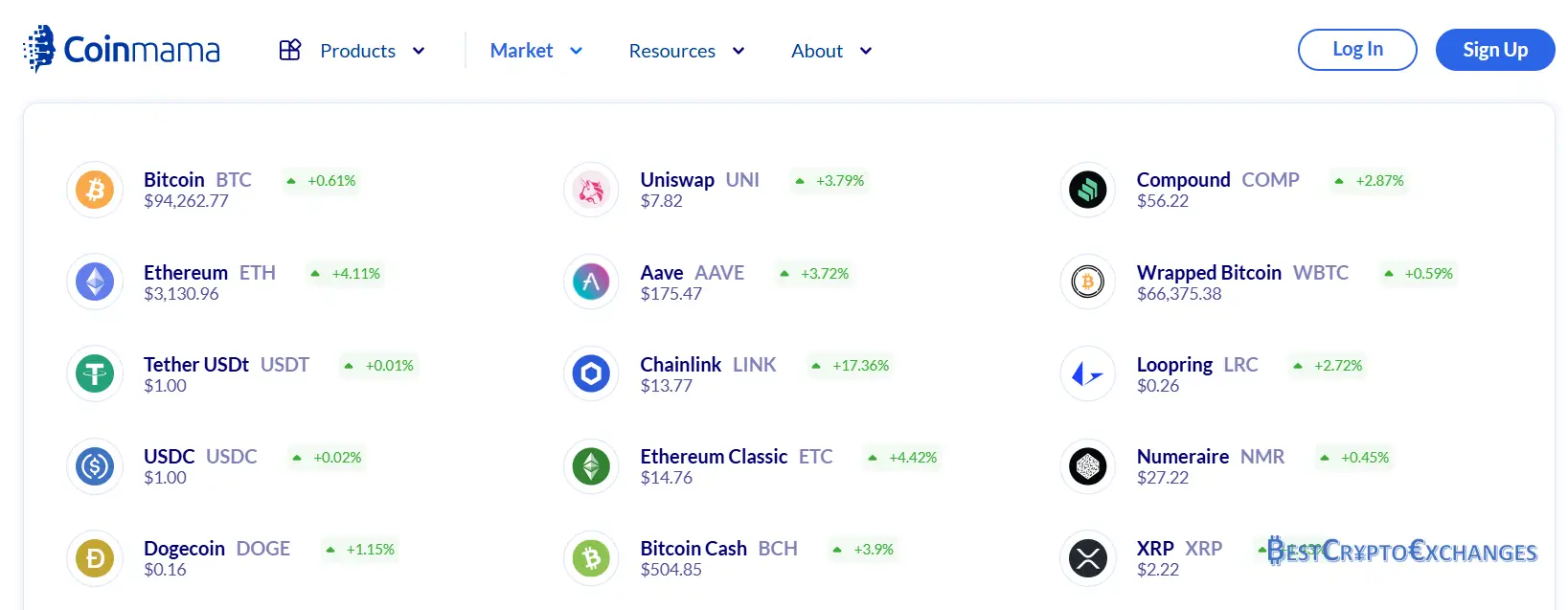Click the Log In button
Screen dimensions: 1568x610
pos(1356,50)
